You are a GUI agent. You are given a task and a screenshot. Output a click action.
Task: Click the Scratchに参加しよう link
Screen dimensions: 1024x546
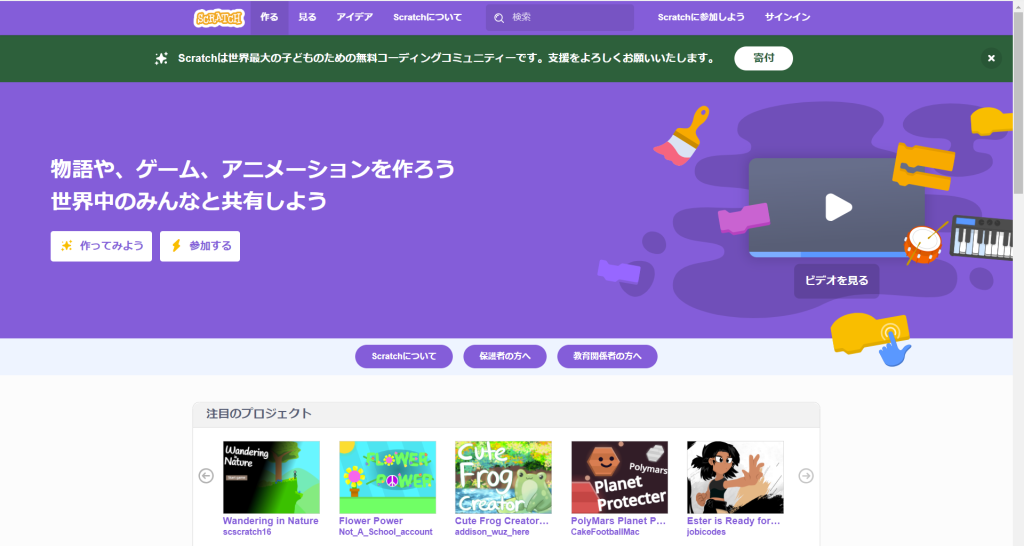[x=700, y=17]
